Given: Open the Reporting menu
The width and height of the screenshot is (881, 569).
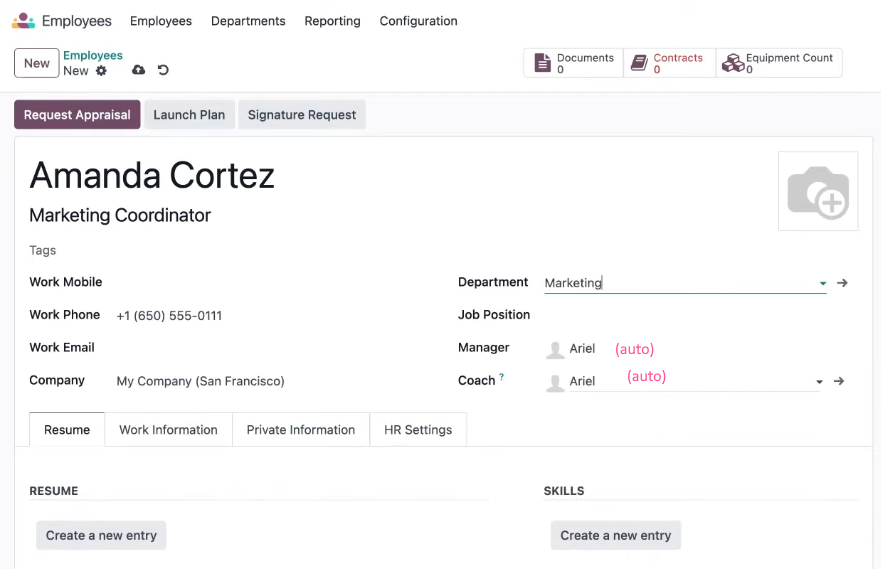Looking at the screenshot, I should pyautogui.click(x=333, y=21).
